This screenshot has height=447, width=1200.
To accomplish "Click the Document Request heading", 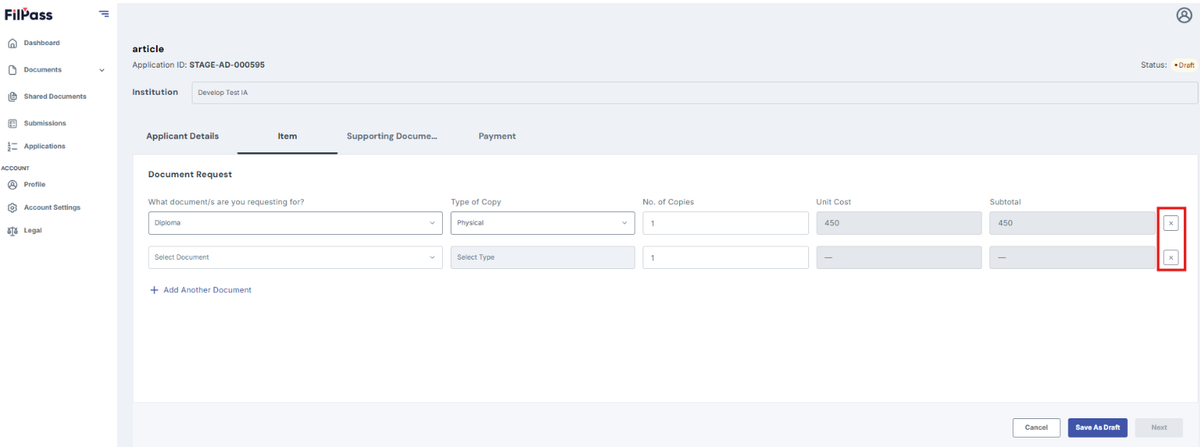I will (x=190, y=175).
